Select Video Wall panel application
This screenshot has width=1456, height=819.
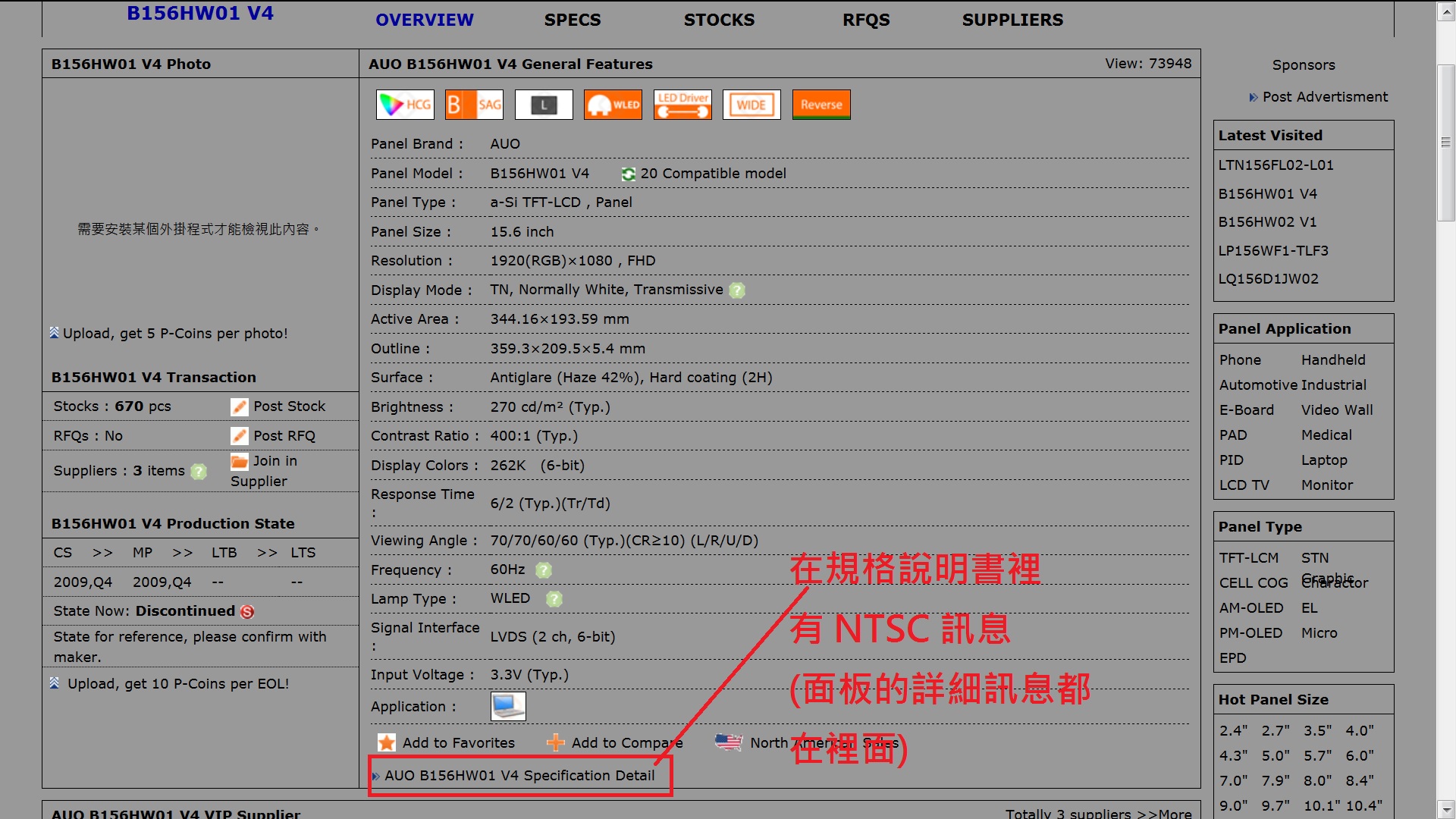click(1337, 410)
